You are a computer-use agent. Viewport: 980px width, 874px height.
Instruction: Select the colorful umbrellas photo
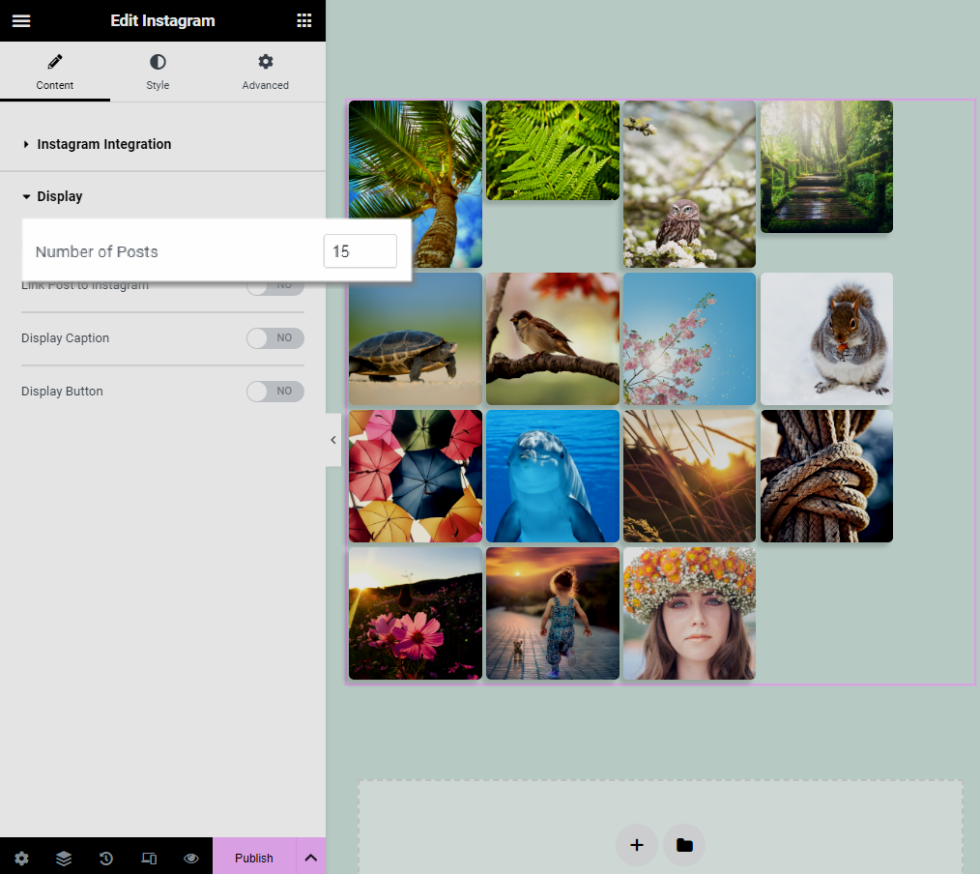pos(415,476)
